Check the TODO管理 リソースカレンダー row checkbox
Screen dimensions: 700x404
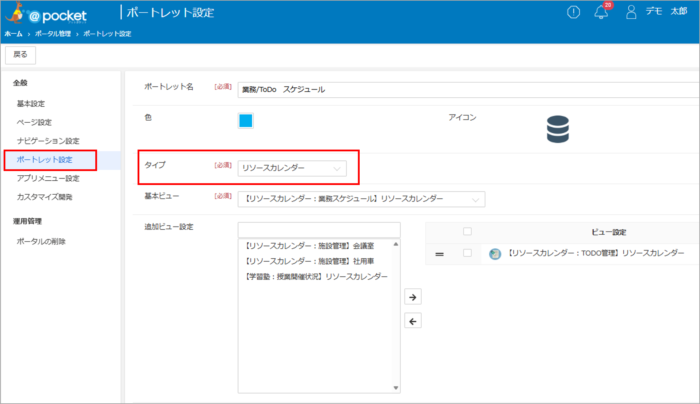click(467, 253)
